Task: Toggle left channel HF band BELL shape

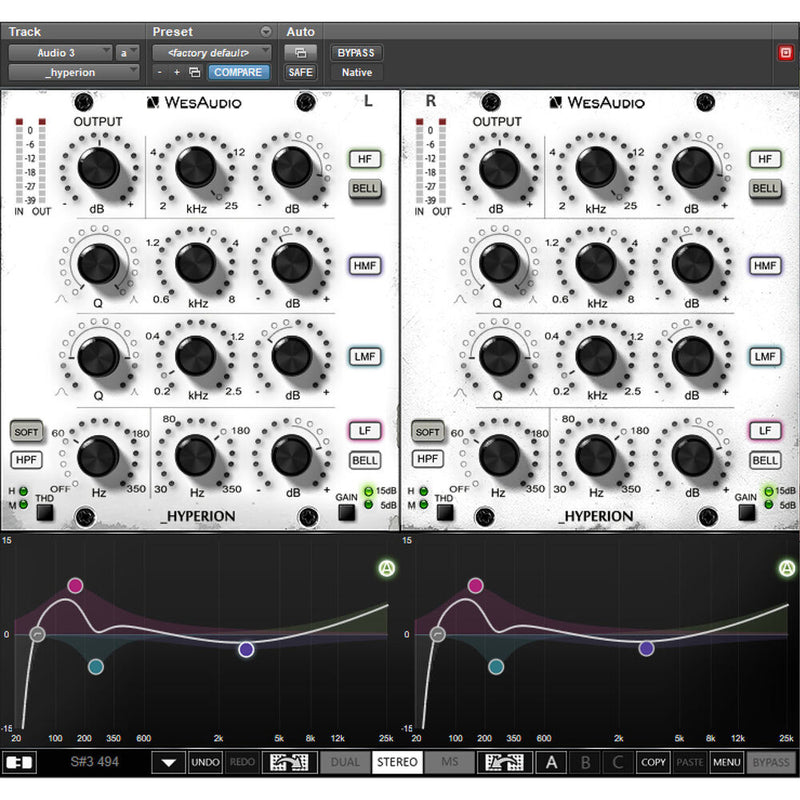Action: pos(365,188)
